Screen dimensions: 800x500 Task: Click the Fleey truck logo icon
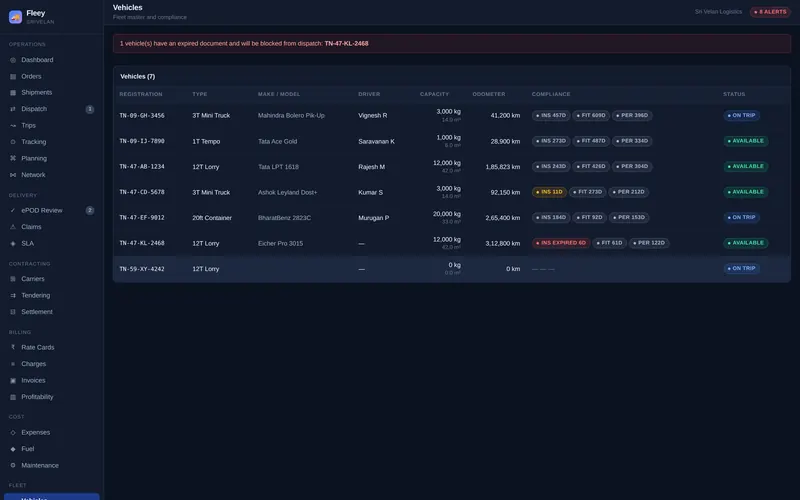(15, 17)
